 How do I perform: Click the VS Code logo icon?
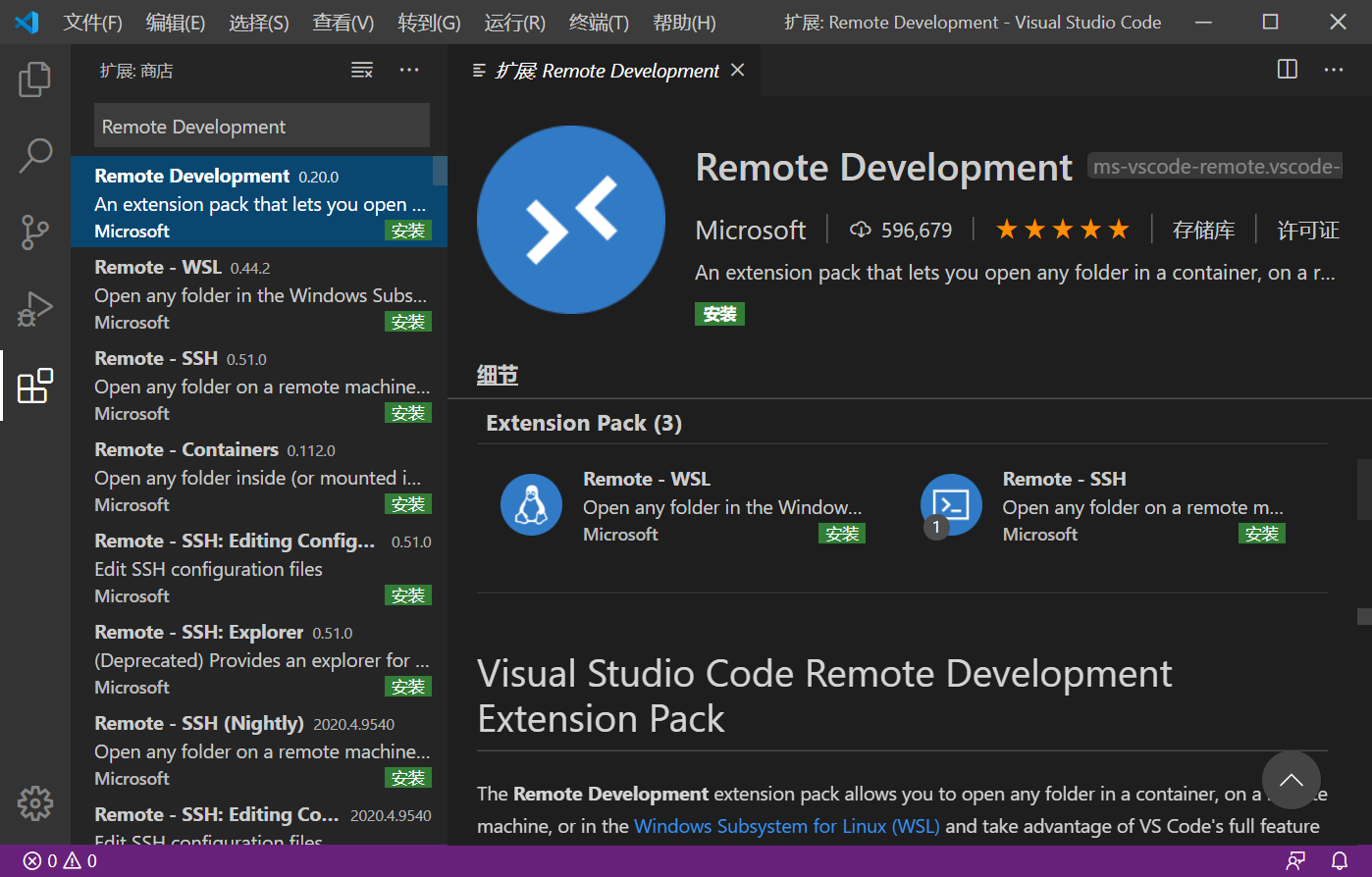click(26, 22)
